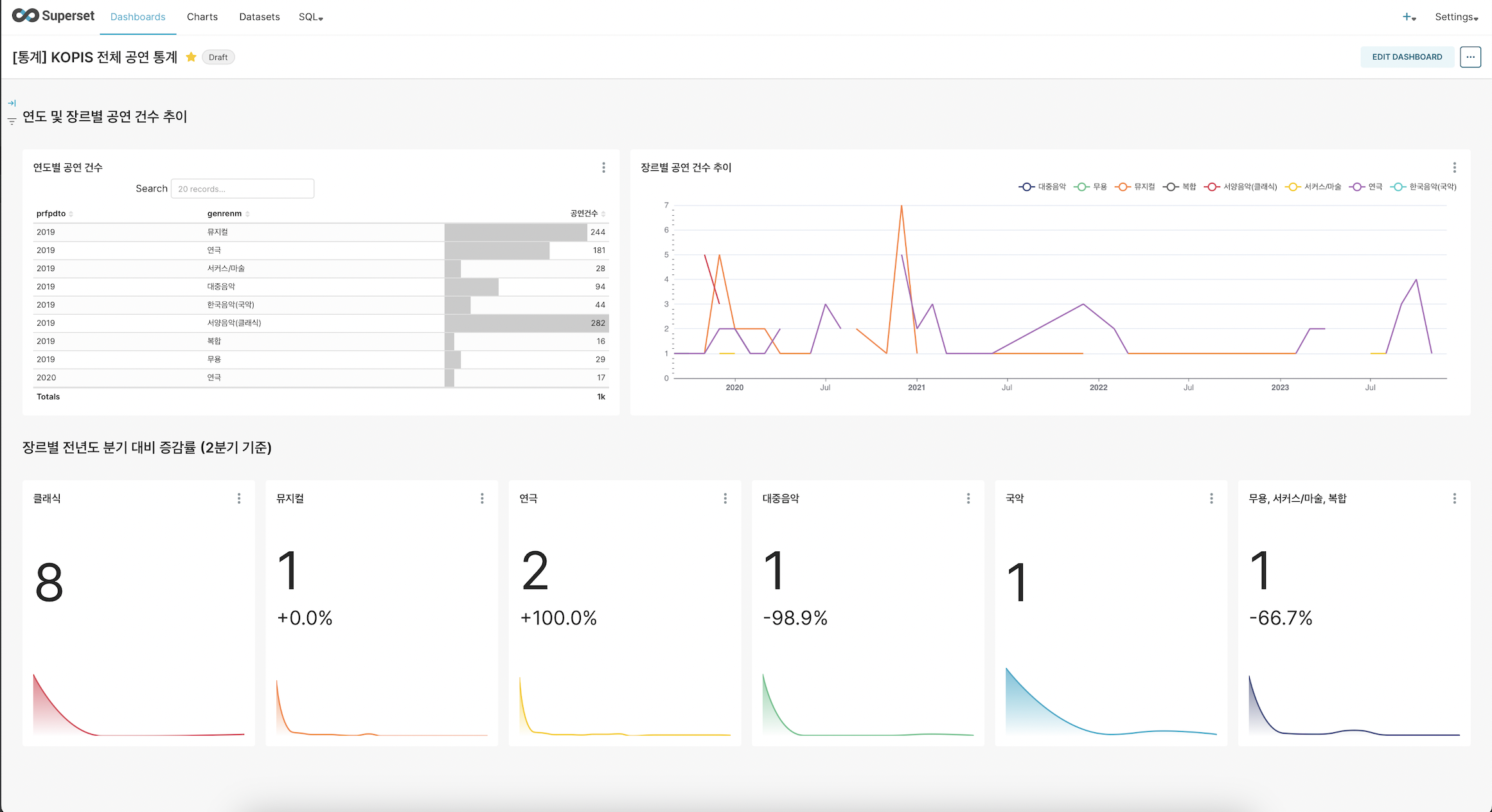Open the kebab menu of 장르별 공연 건수 추이 chart
Image resolution: width=1492 pixels, height=812 pixels.
(x=1454, y=168)
